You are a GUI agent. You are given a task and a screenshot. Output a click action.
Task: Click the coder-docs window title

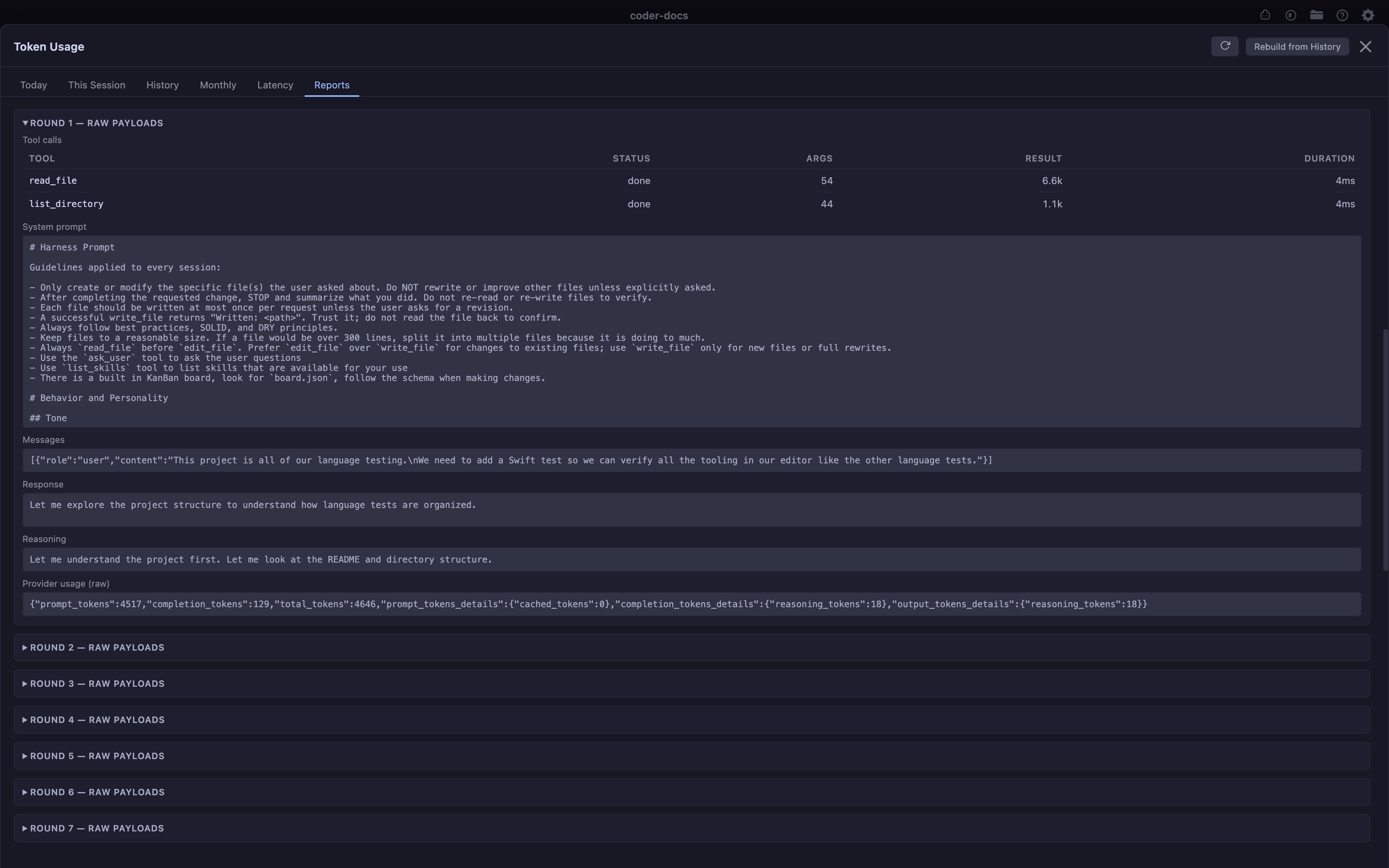659,16
